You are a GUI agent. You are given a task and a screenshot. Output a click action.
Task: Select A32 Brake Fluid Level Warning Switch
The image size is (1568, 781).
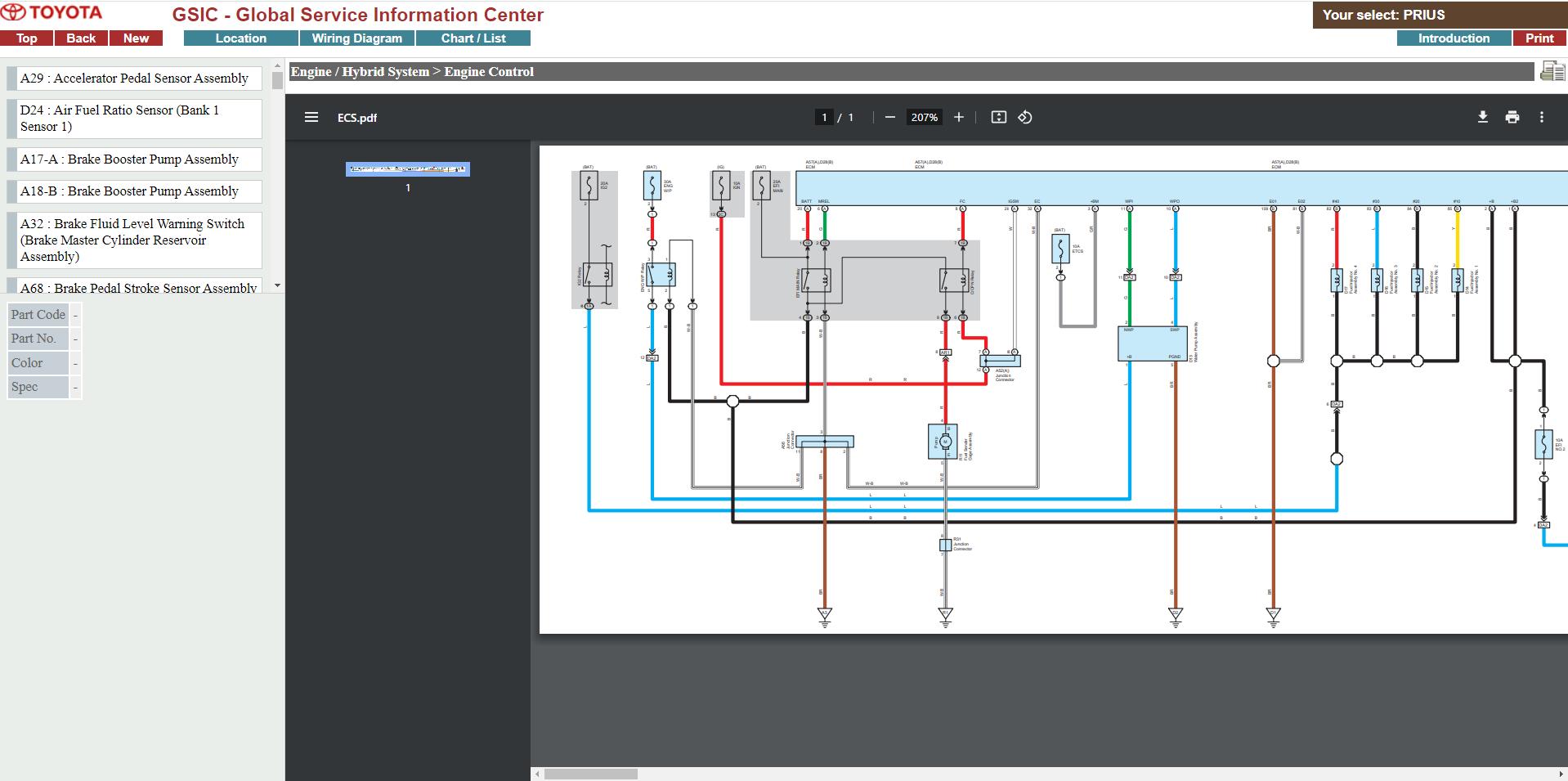point(134,240)
